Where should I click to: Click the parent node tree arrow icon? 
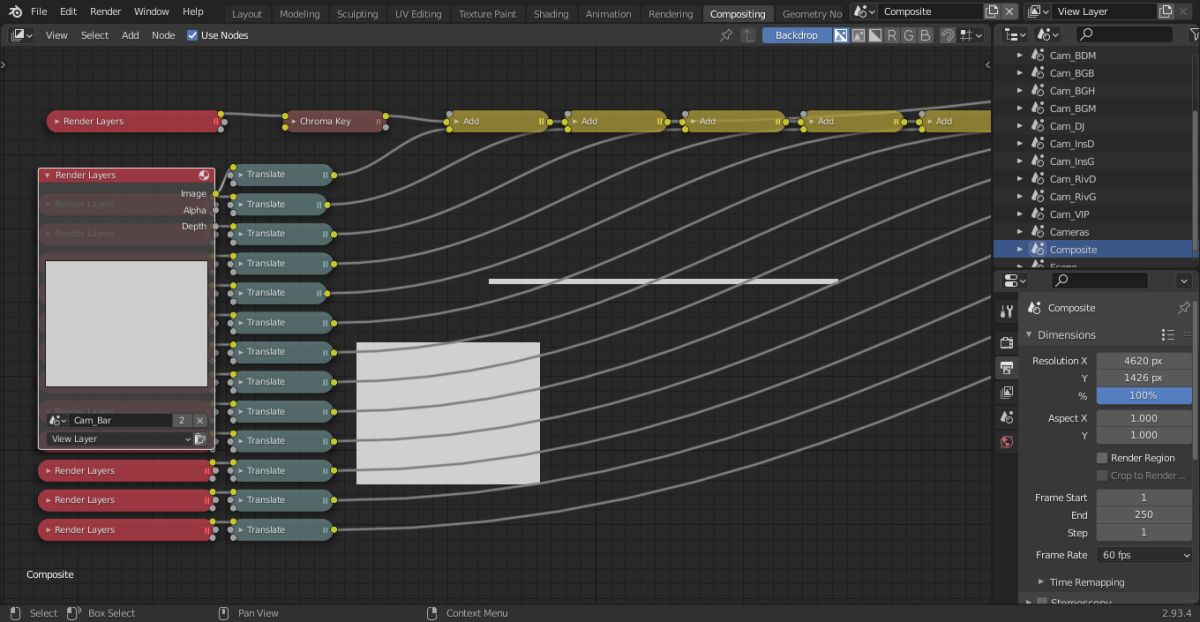(x=747, y=35)
